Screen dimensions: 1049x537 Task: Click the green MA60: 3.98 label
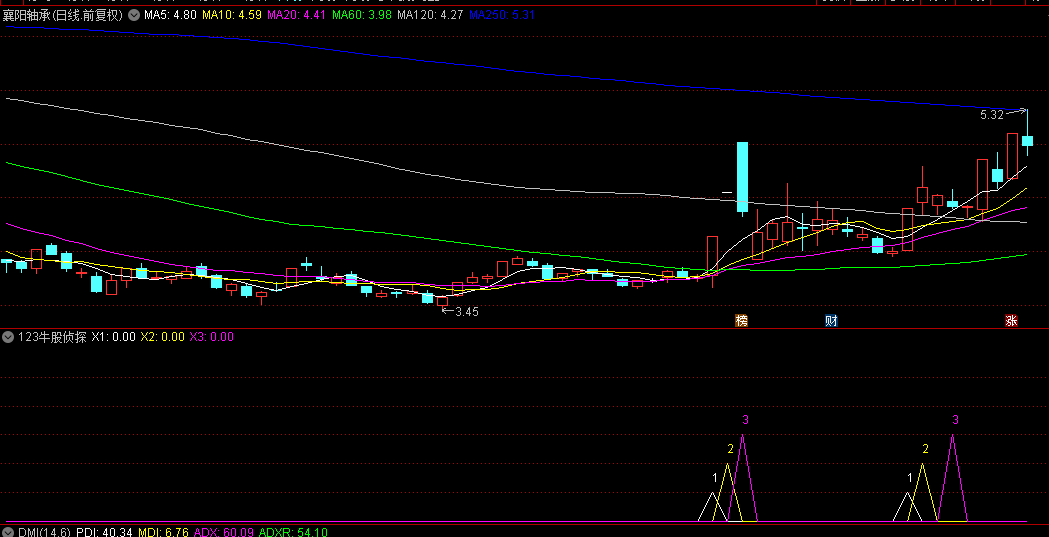(361, 15)
